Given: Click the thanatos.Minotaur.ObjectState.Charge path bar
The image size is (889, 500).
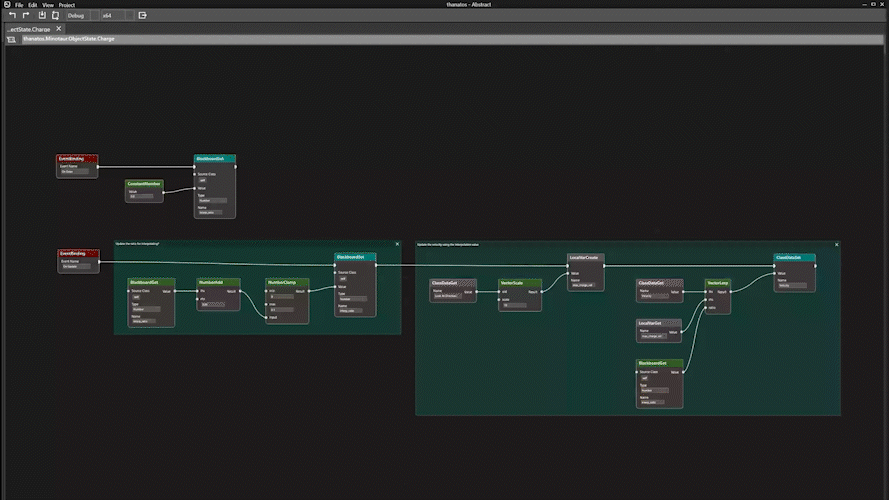Looking at the screenshot, I should pos(452,39).
